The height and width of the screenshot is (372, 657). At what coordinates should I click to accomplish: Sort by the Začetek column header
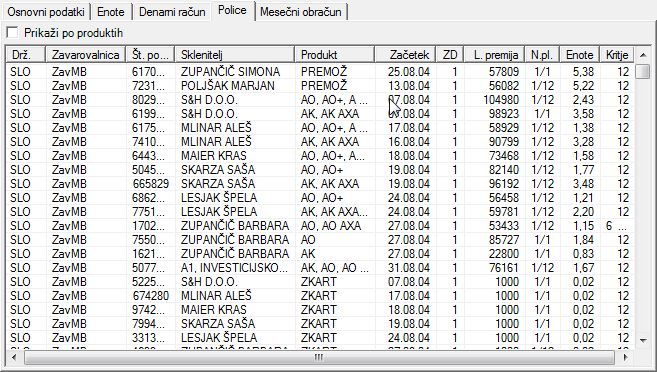coord(405,55)
